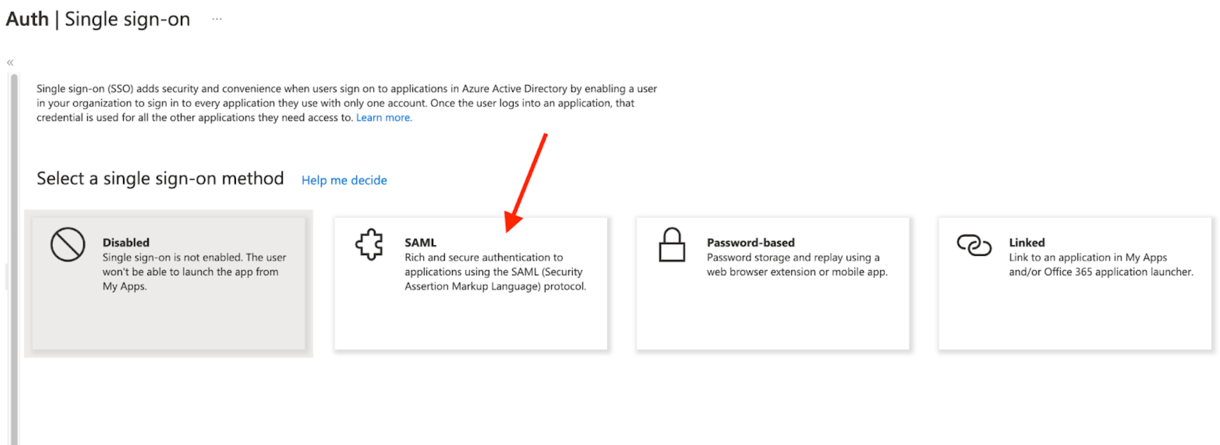This screenshot has height=445, width=1220.
Task: Choose the Linked method title
Action: point(1027,242)
